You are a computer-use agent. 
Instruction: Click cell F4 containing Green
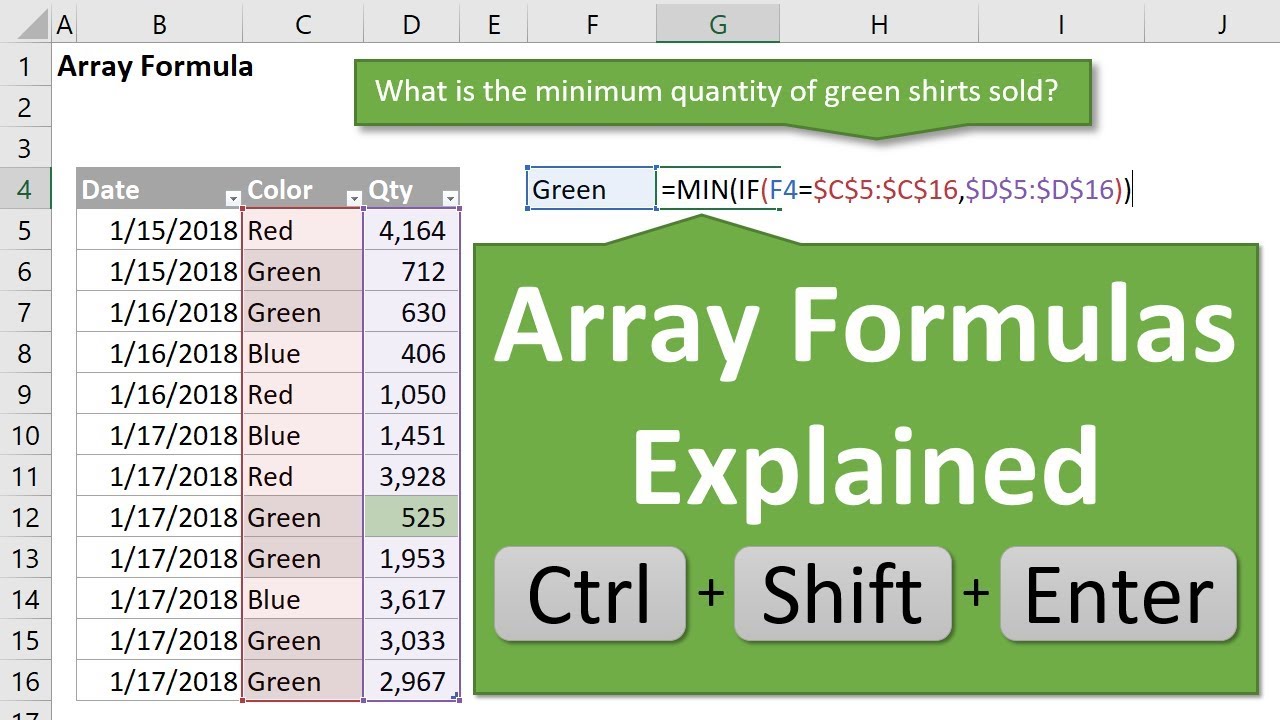(591, 189)
